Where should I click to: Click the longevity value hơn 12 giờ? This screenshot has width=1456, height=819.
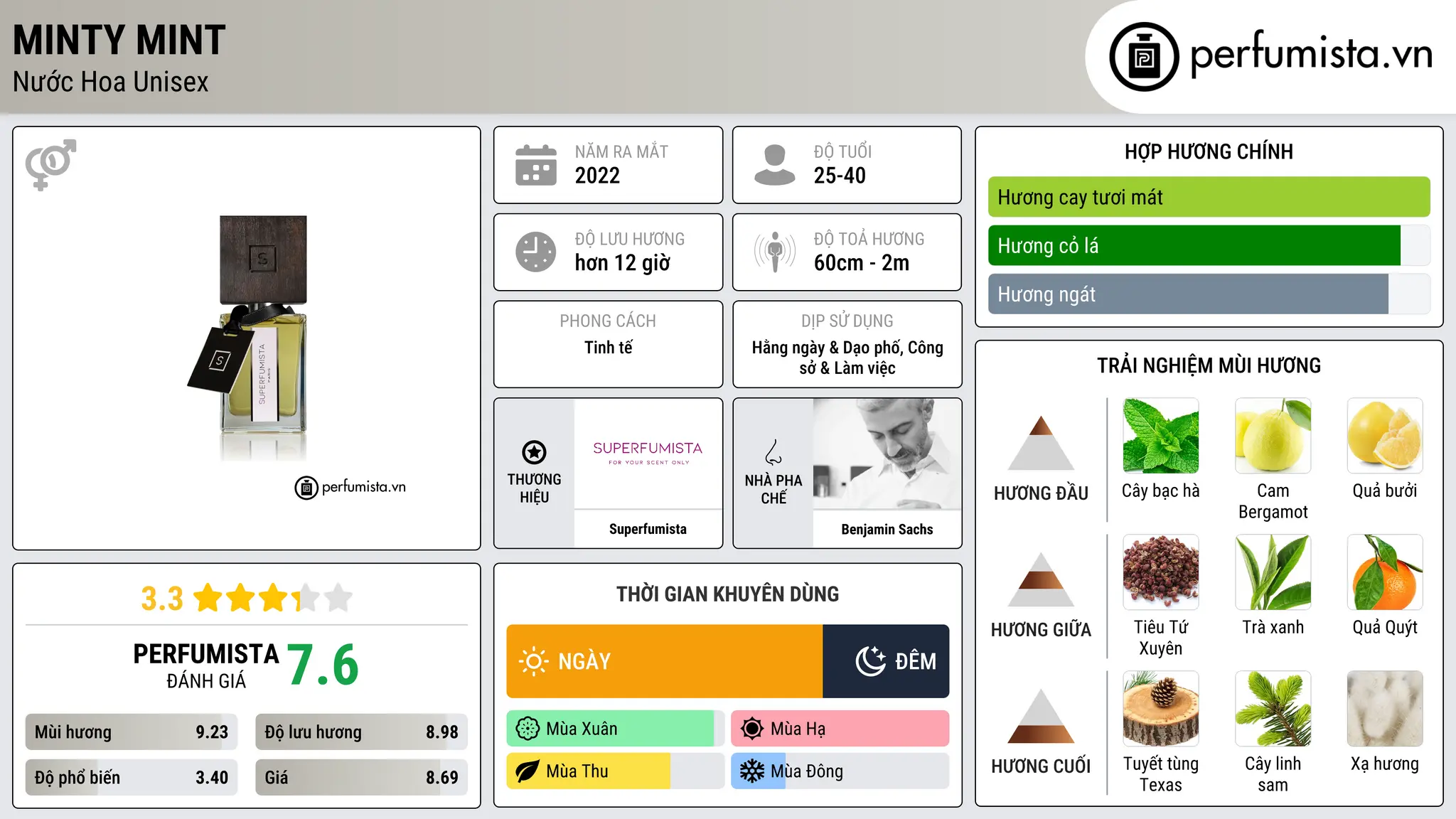[x=622, y=263]
